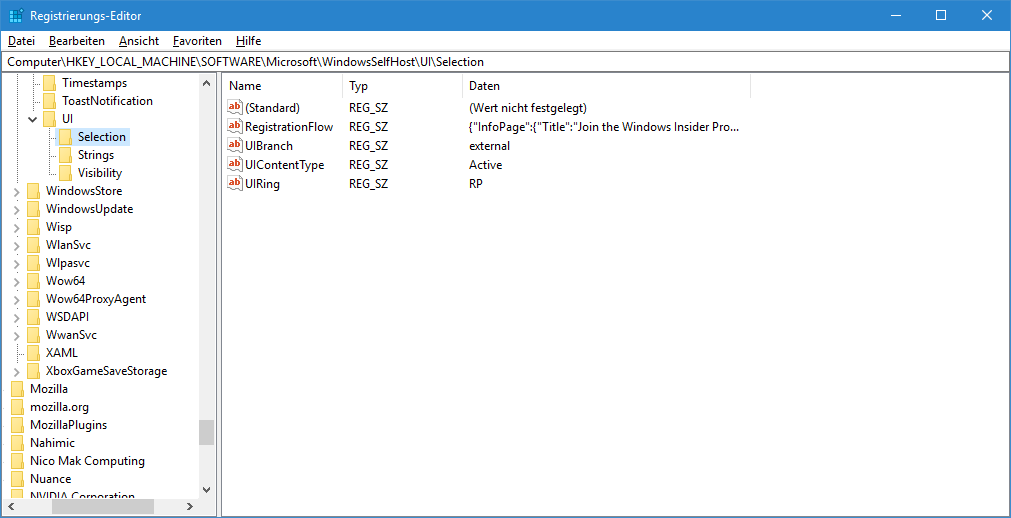Image resolution: width=1011 pixels, height=518 pixels.
Task: Click the Selection key folder icon
Action: click(x=65, y=137)
